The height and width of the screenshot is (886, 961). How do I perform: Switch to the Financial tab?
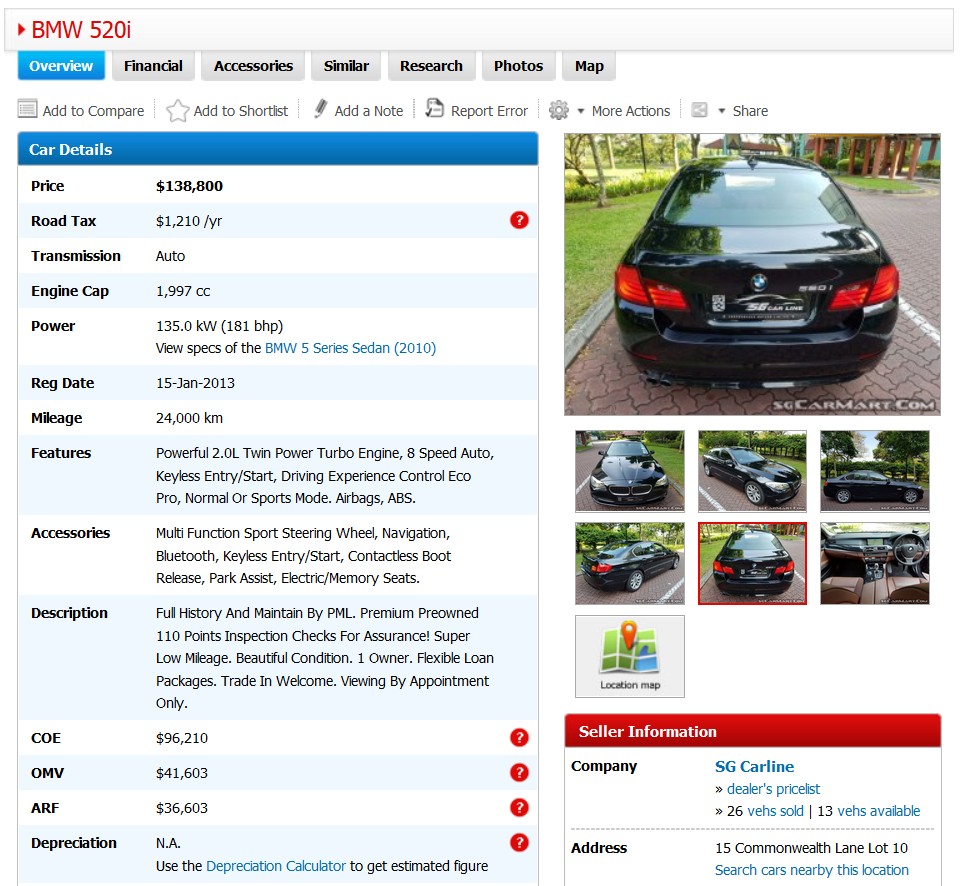pyautogui.click(x=153, y=66)
